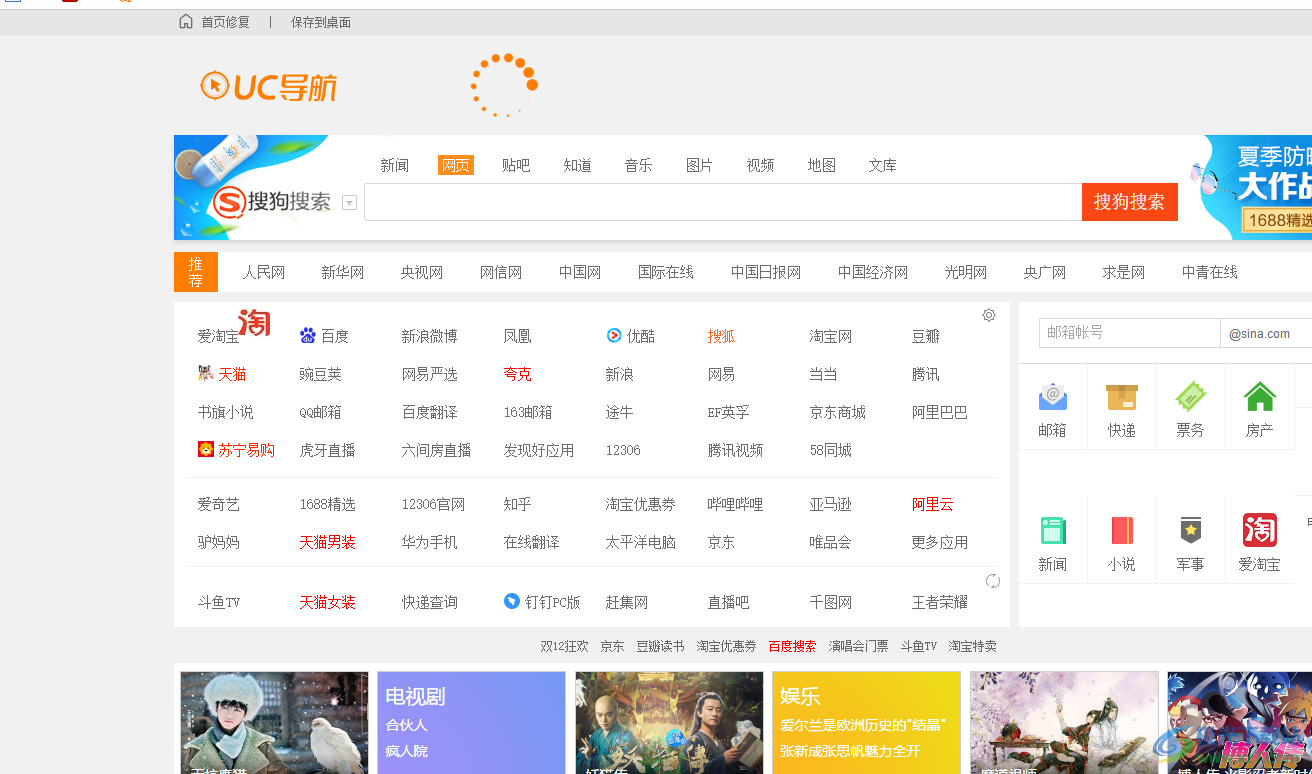Open the 12306 link
This screenshot has height=774, width=1312.
point(623,450)
